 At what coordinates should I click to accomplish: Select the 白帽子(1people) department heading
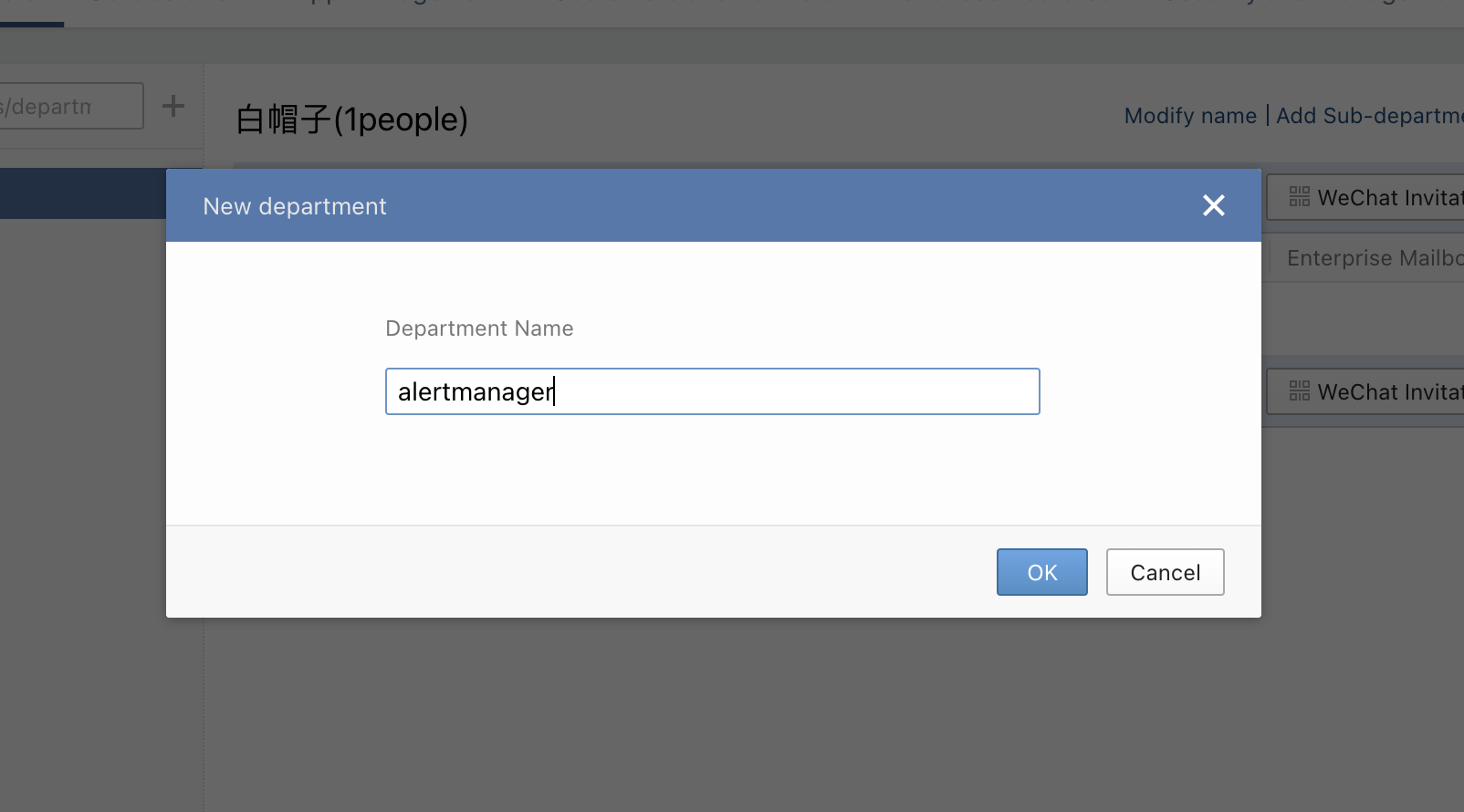[351, 120]
